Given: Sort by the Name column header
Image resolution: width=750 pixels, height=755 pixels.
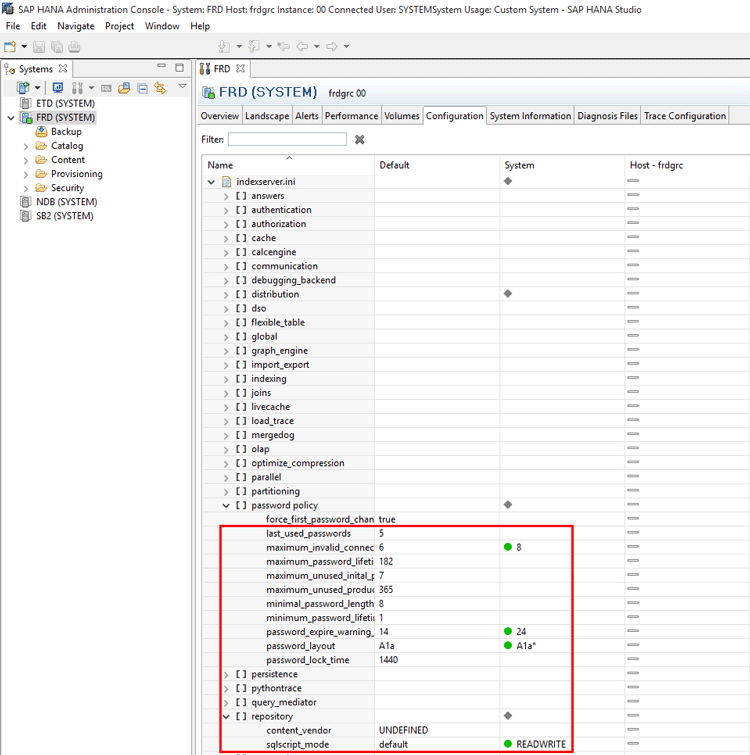Looking at the screenshot, I should coord(288,165).
